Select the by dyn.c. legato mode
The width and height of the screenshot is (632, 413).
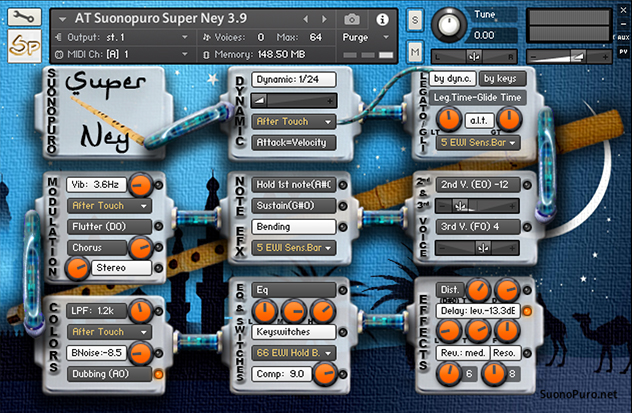coord(453,79)
